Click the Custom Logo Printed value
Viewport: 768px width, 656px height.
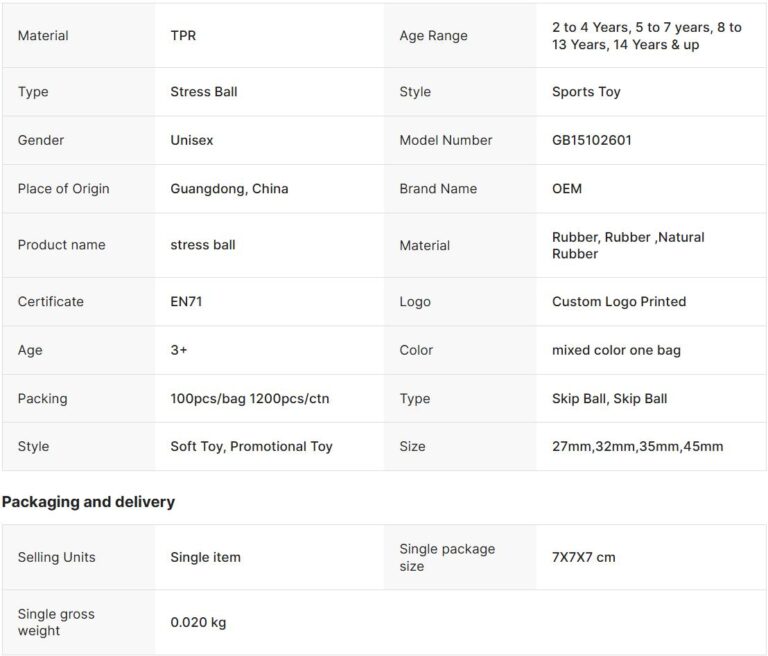pyautogui.click(x=619, y=302)
